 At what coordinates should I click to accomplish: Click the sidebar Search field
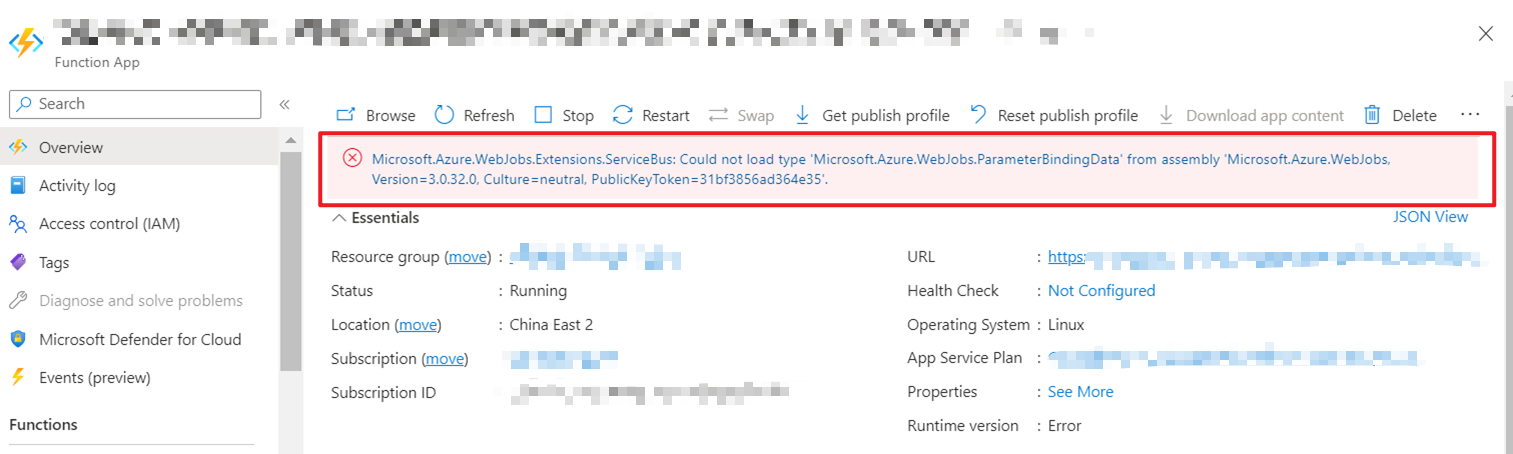pyautogui.click(x=135, y=104)
